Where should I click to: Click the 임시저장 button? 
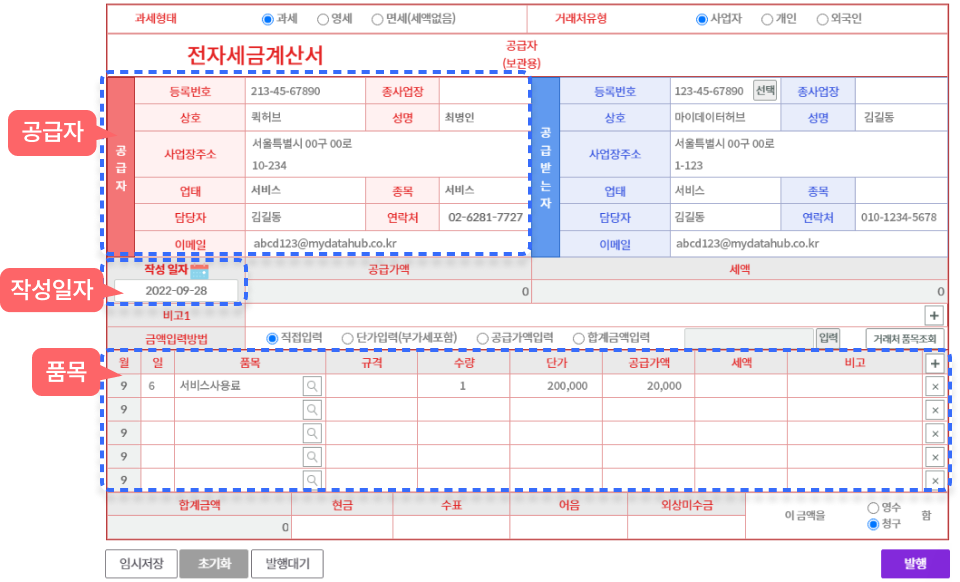(141, 564)
